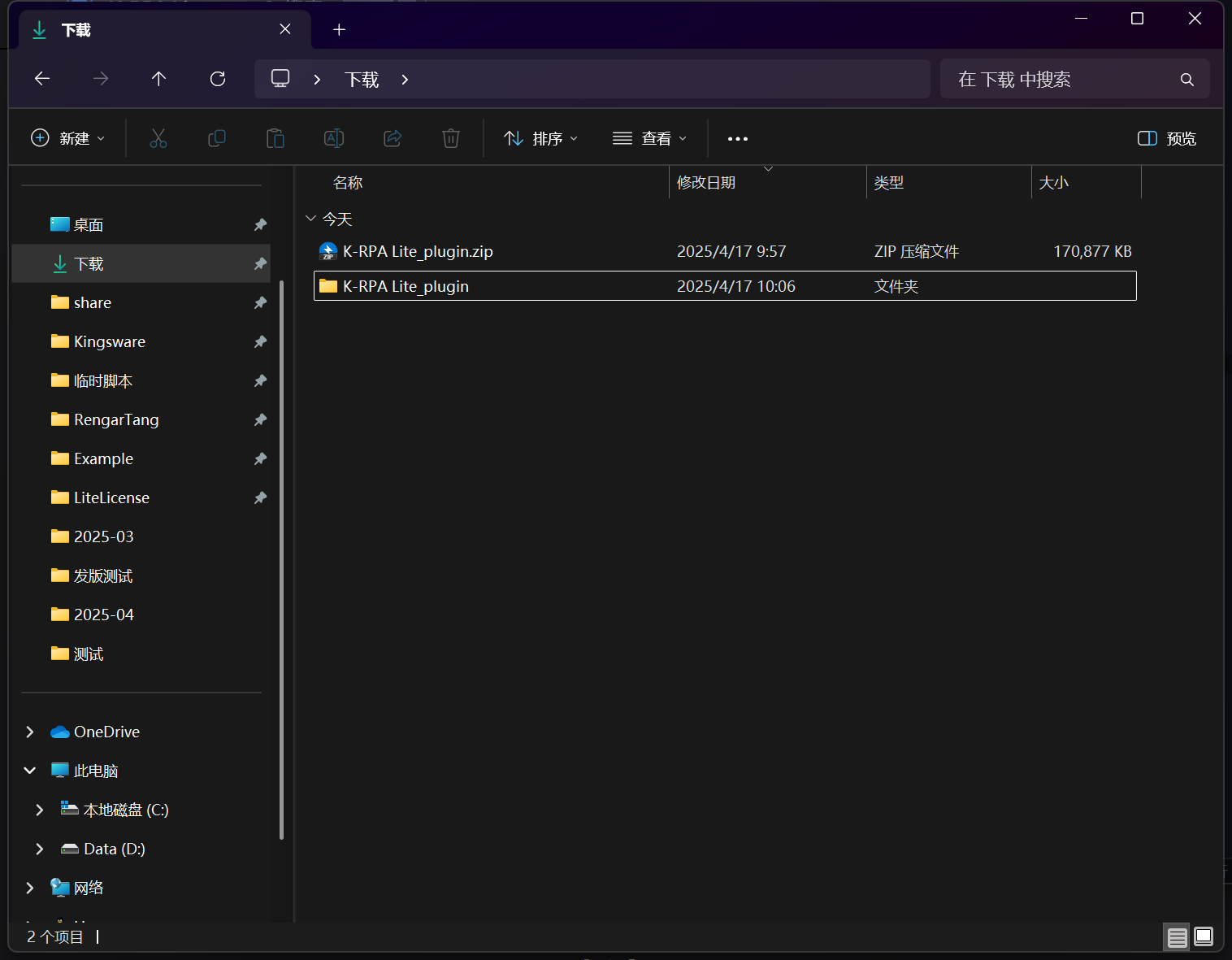The width and height of the screenshot is (1232, 960).
Task: Toggle the 预览 preview pane
Action: (1167, 139)
